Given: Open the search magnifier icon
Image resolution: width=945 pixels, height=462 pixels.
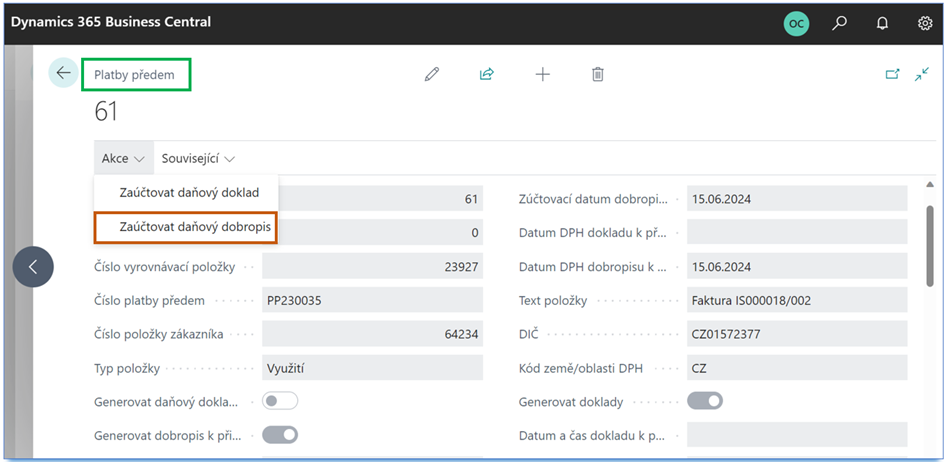Looking at the screenshot, I should click(840, 23).
